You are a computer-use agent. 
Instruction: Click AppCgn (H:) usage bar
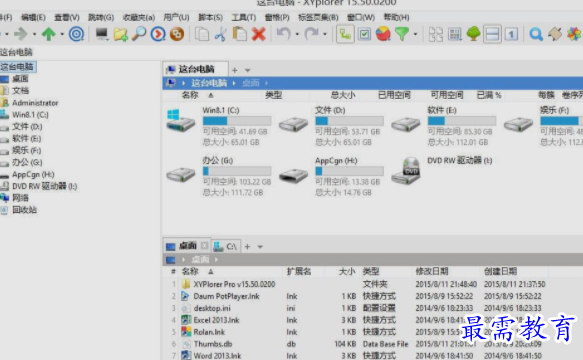pyautogui.click(x=350, y=171)
